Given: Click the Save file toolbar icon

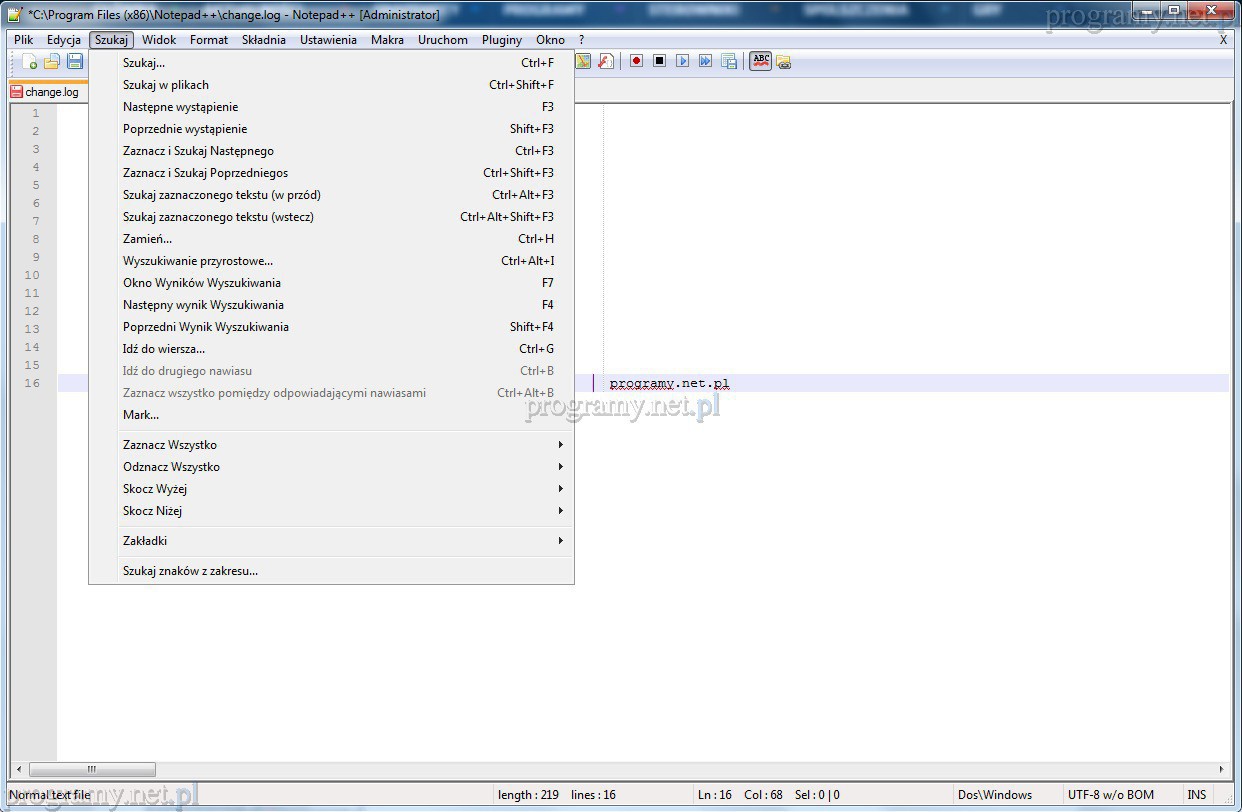Looking at the screenshot, I should point(74,62).
